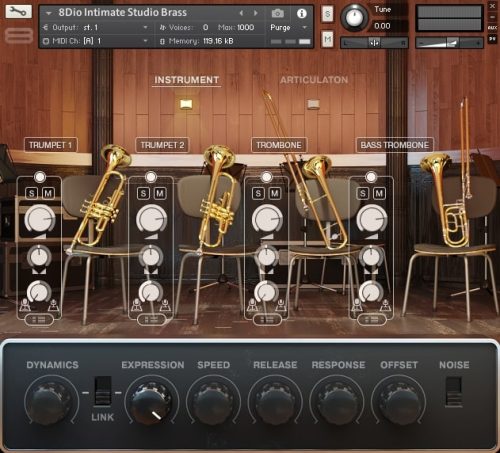
Task: Open Bass Trombone channel settings button at bottom
Action: pyautogui.click(x=371, y=320)
